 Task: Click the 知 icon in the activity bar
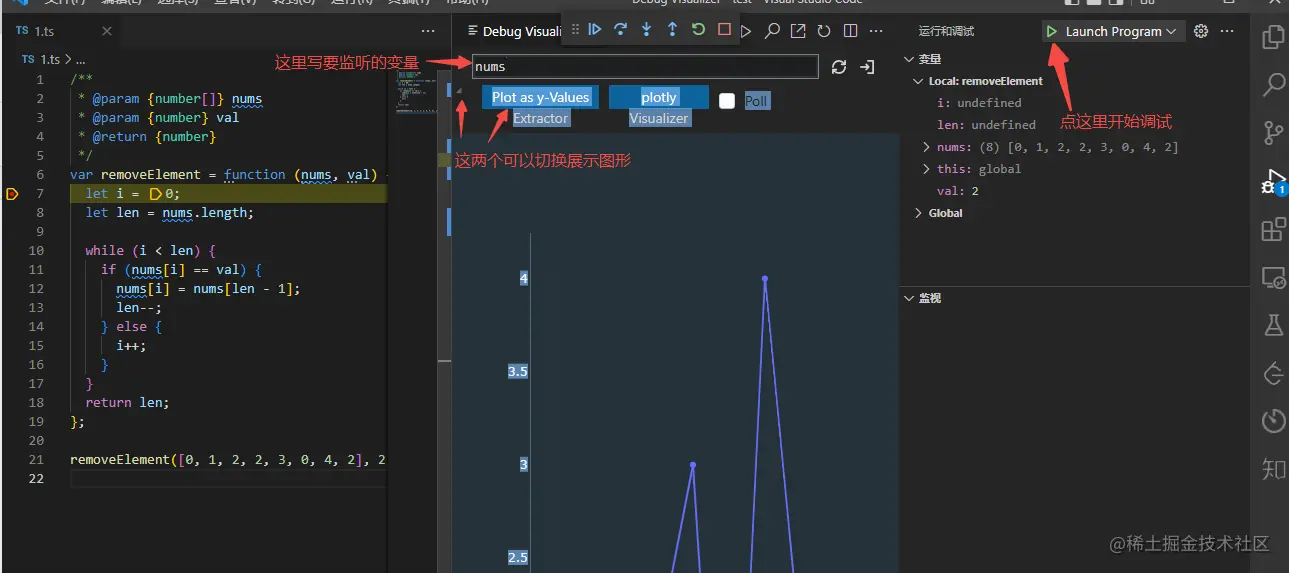click(x=1274, y=468)
